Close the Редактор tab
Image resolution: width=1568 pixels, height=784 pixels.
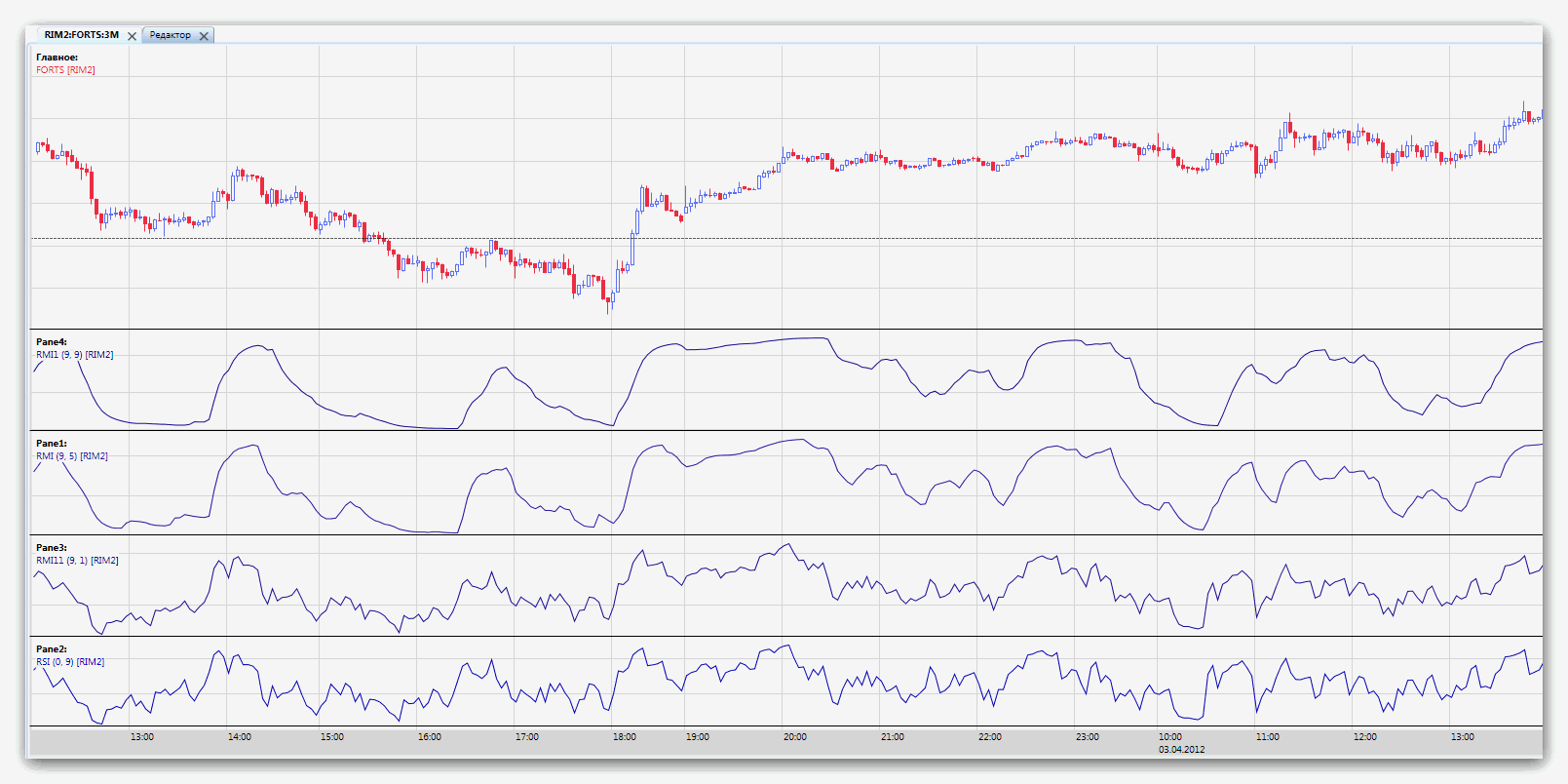(204, 36)
